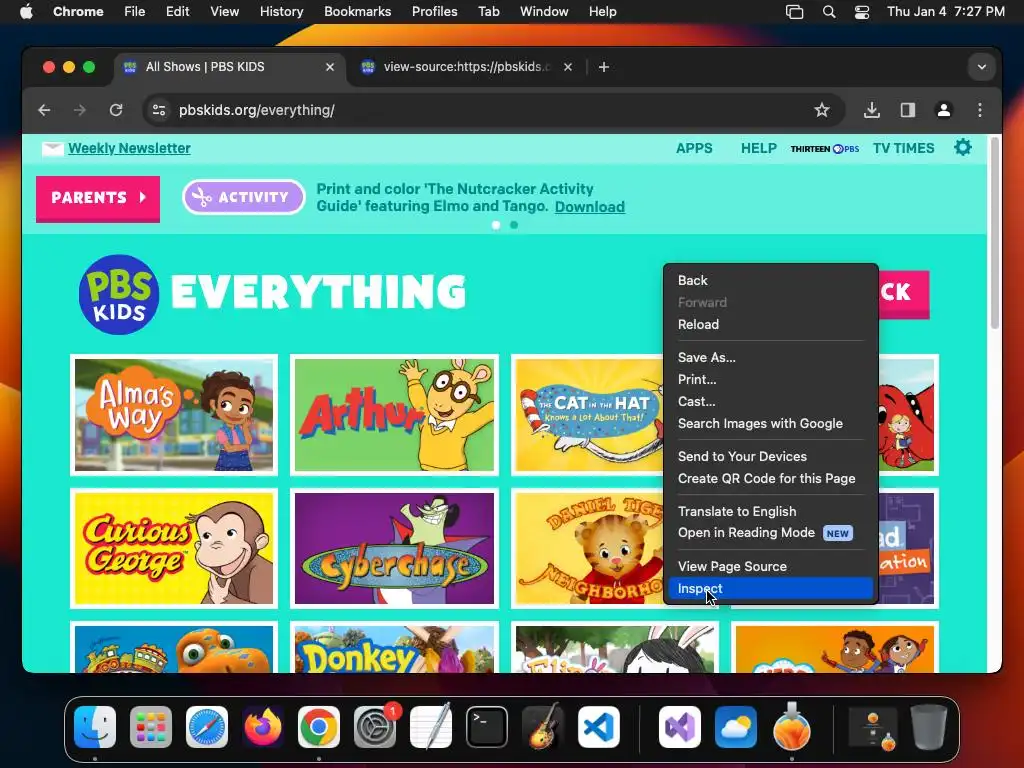Open Bookmarks menu in menu bar

[357, 12]
